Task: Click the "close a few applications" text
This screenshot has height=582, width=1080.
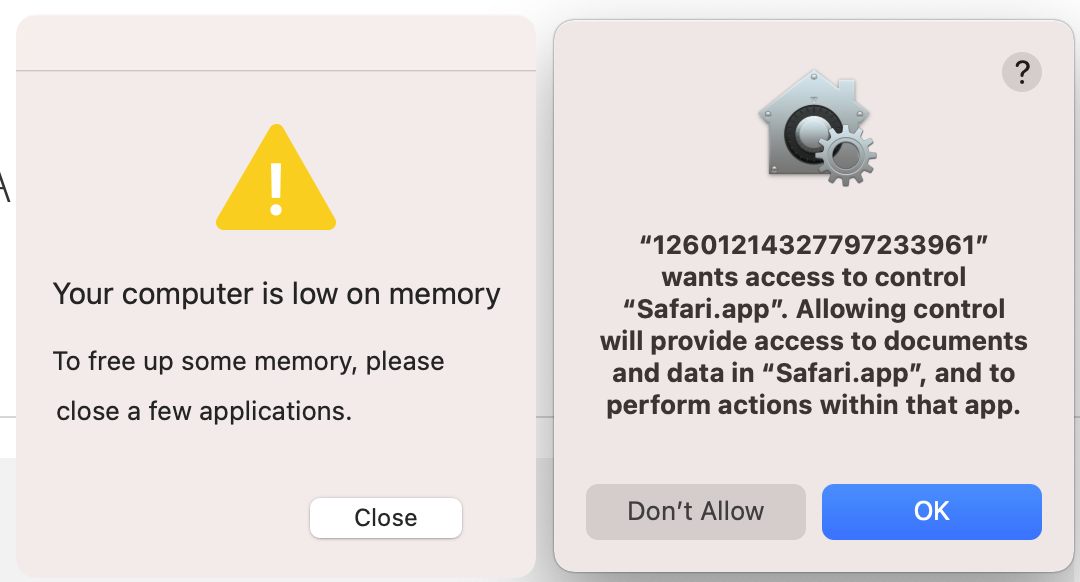Action: pyautogui.click(x=204, y=411)
